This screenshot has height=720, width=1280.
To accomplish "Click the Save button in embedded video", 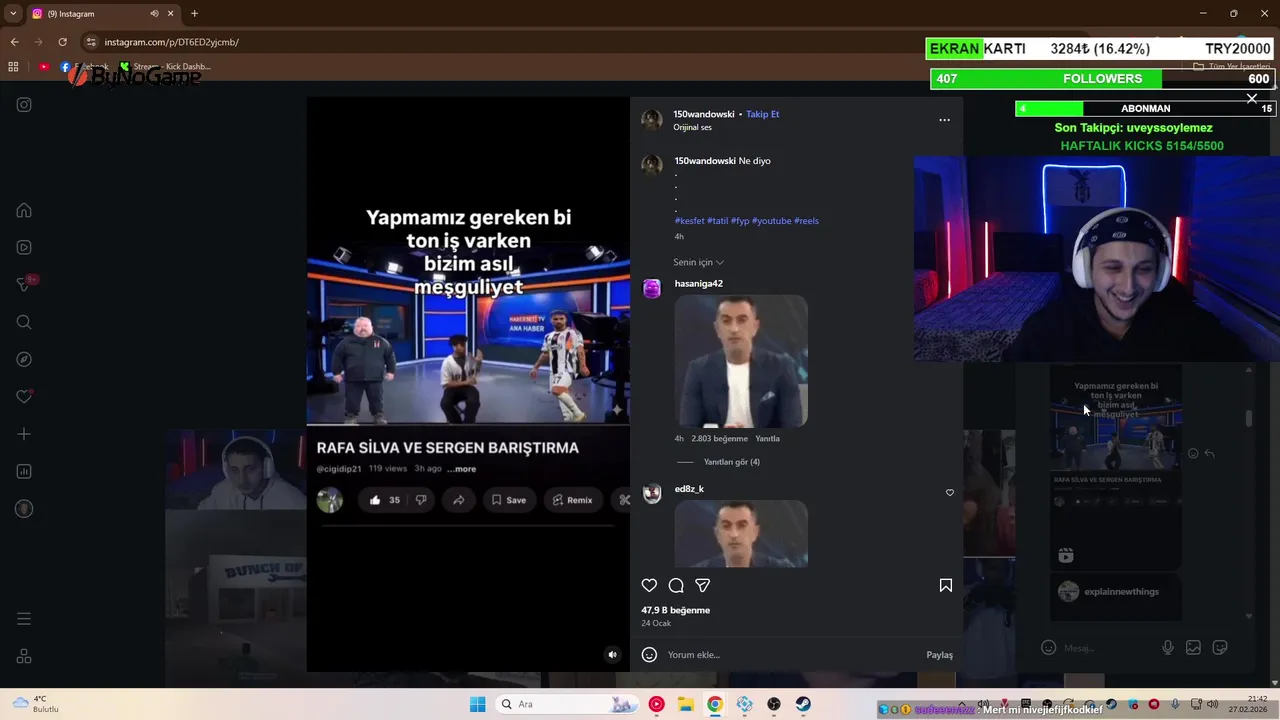I will 508,500.
